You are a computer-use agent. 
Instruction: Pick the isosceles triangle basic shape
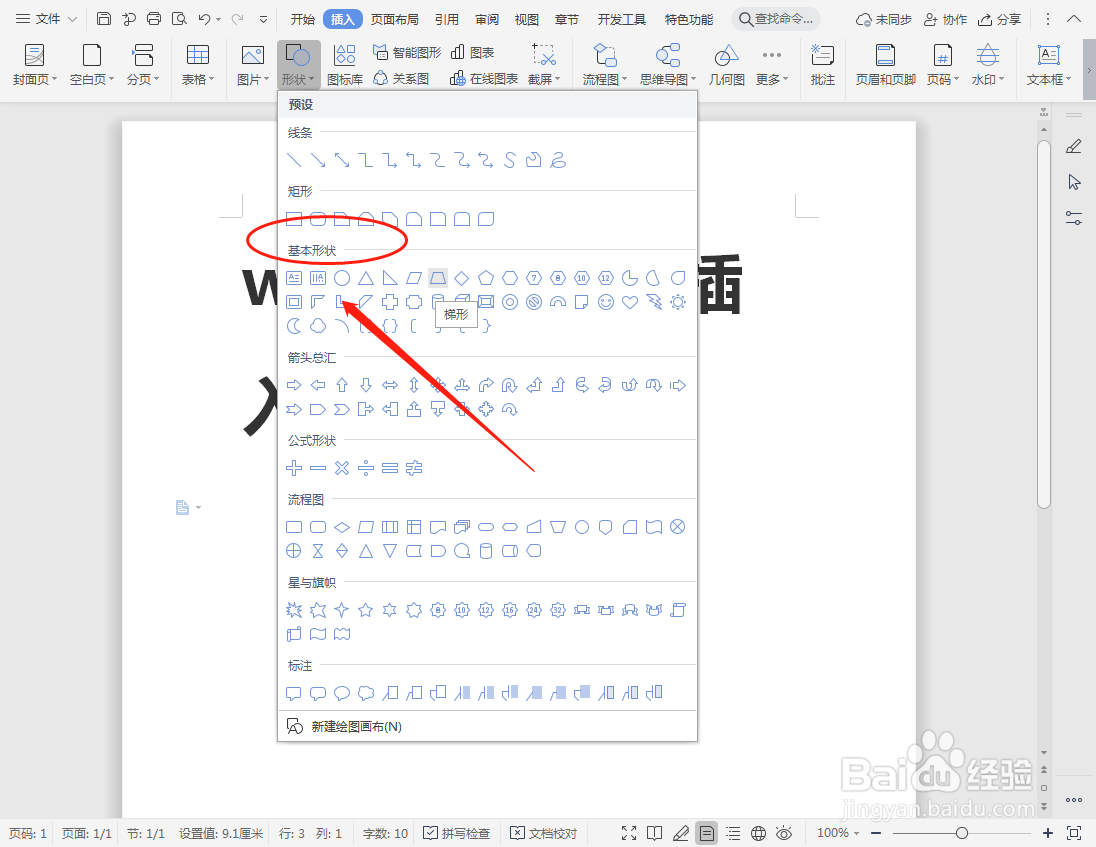coord(366,278)
